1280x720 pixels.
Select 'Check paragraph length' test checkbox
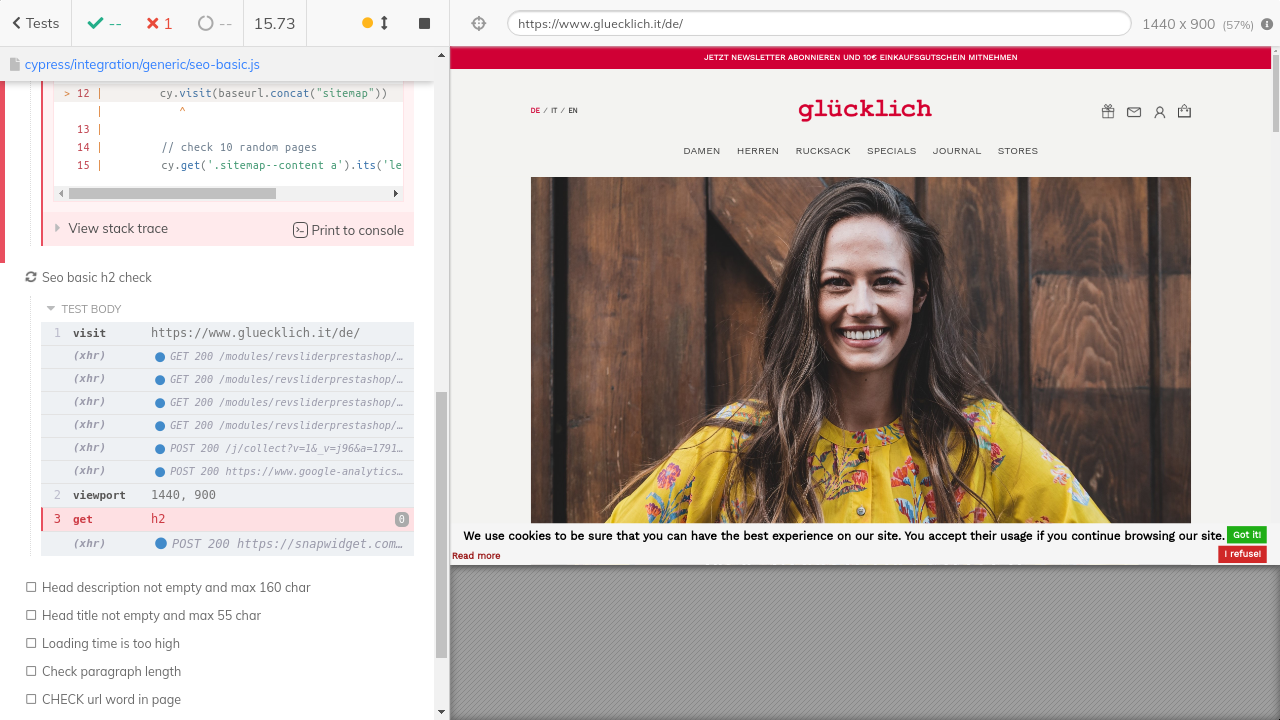coord(32,672)
